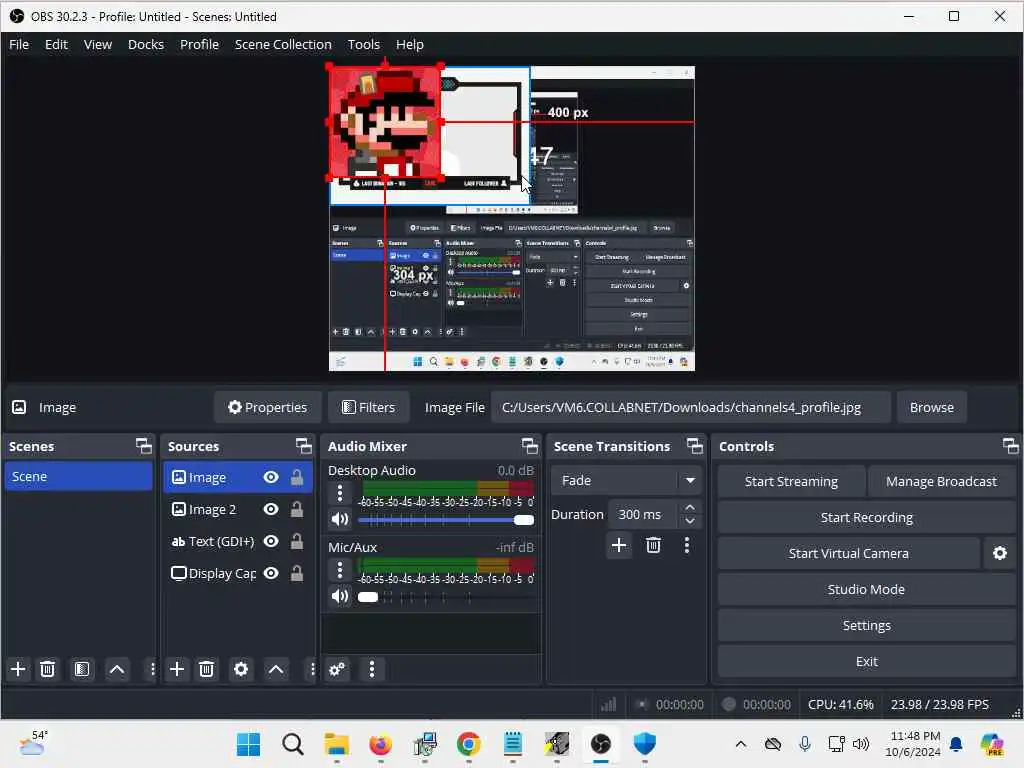
Task: Open Audio Mixer bottom three-dot menu
Action: tap(372, 669)
